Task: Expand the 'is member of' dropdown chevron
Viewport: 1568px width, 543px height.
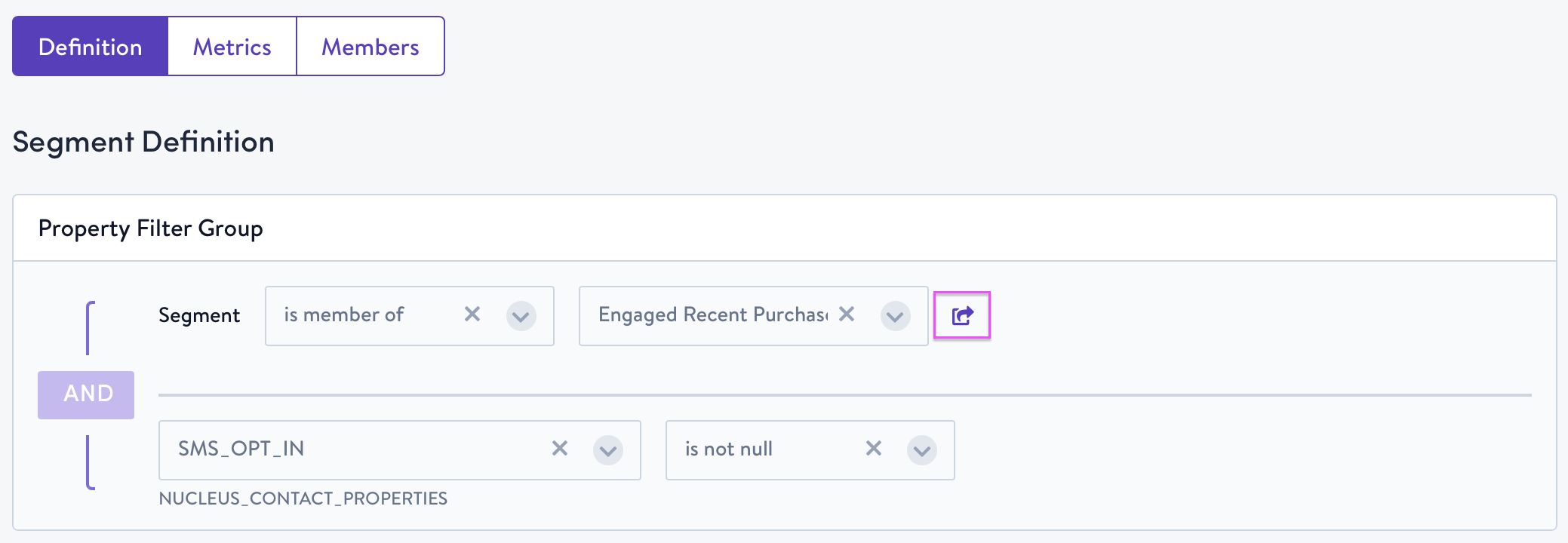Action: tap(521, 316)
